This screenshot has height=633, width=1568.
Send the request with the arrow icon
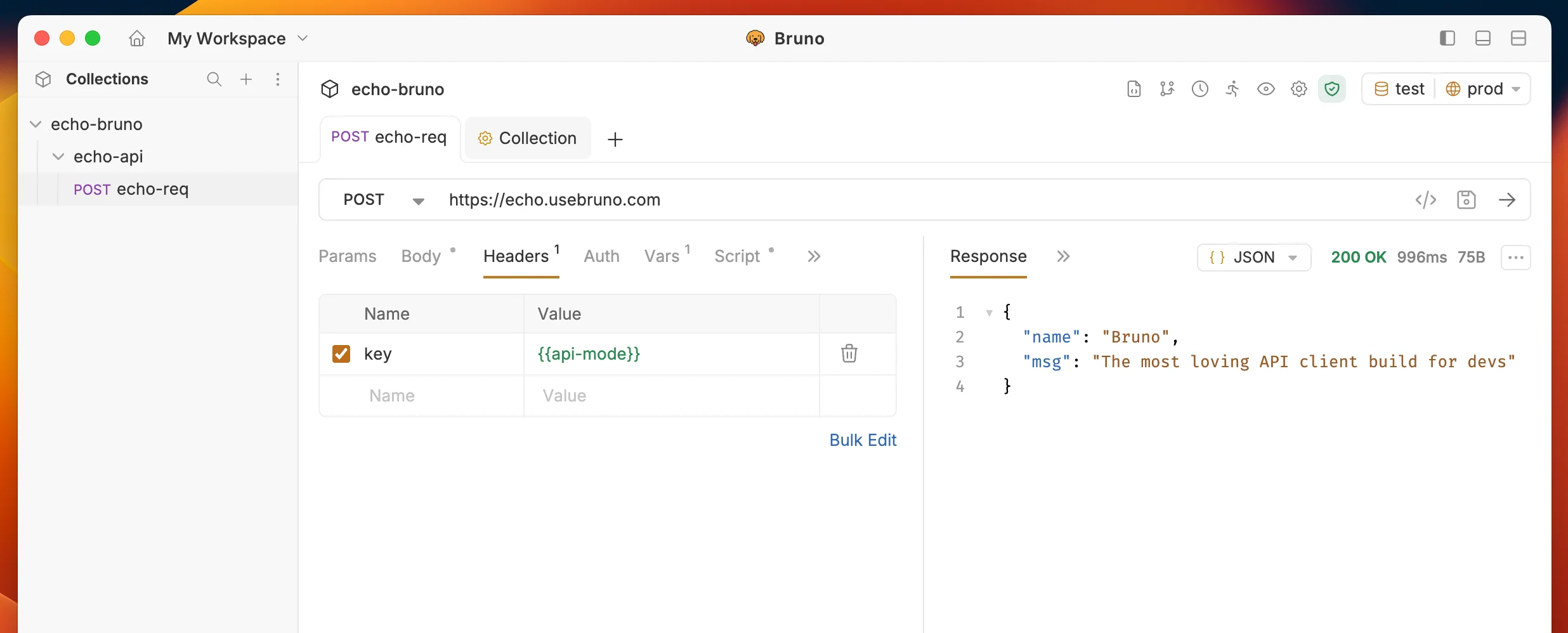[x=1507, y=200]
